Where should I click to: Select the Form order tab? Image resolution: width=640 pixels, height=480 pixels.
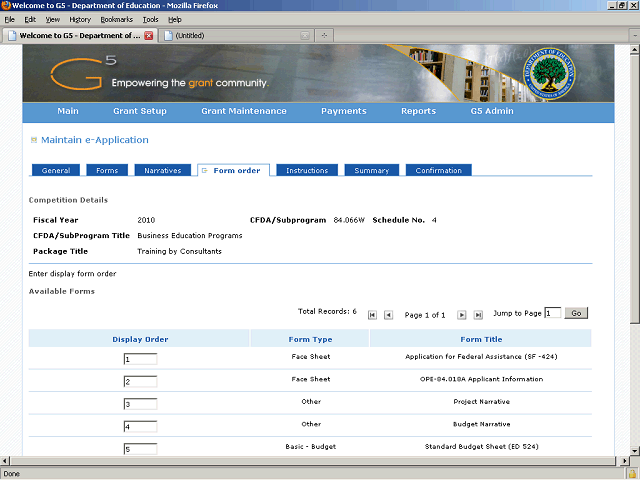(x=233, y=170)
